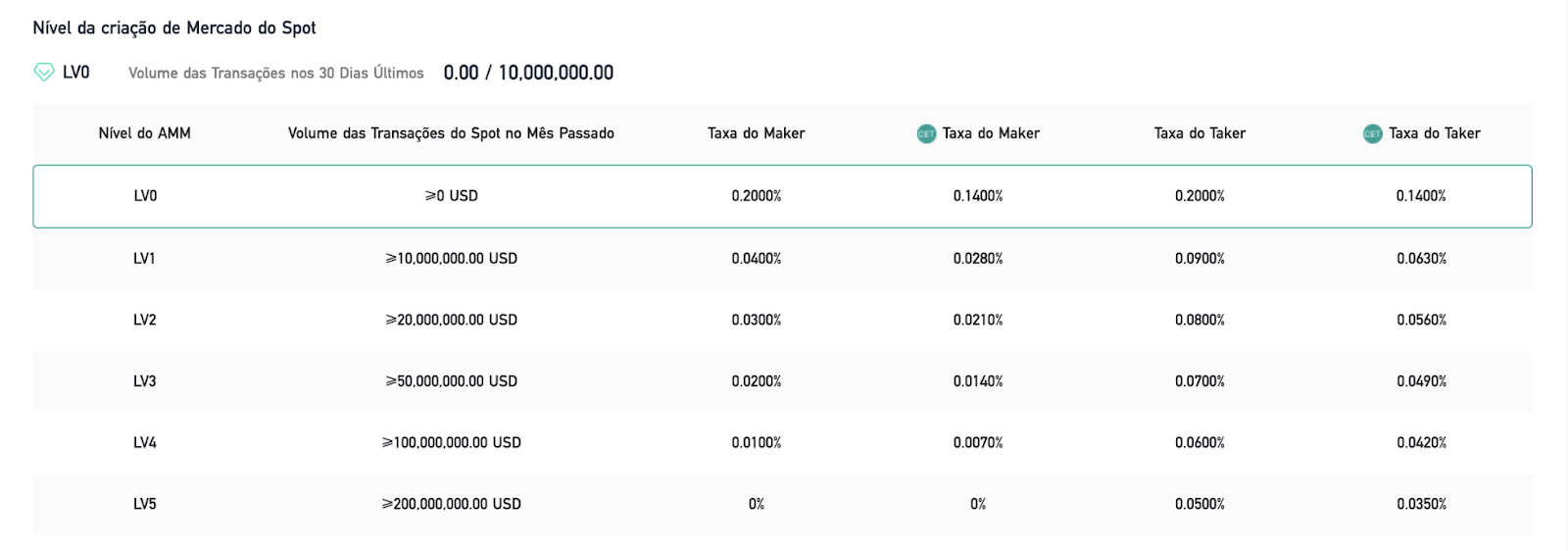Image resolution: width=1568 pixels, height=551 pixels.
Task: Select the ≥100,000,000.00 USD volume cell
Action: (451, 443)
